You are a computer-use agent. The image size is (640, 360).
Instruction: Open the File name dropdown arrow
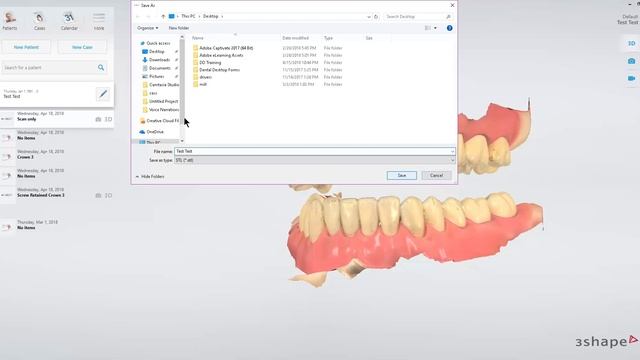tap(452, 151)
